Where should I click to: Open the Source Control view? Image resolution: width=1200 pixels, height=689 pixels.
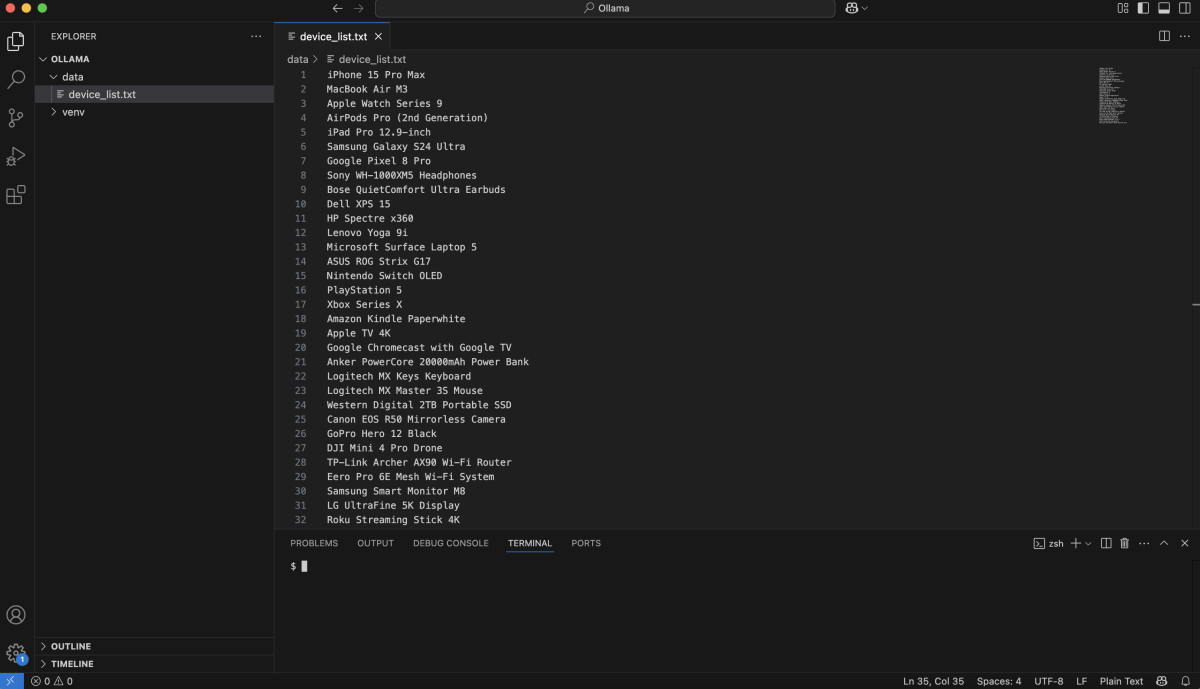click(x=16, y=118)
